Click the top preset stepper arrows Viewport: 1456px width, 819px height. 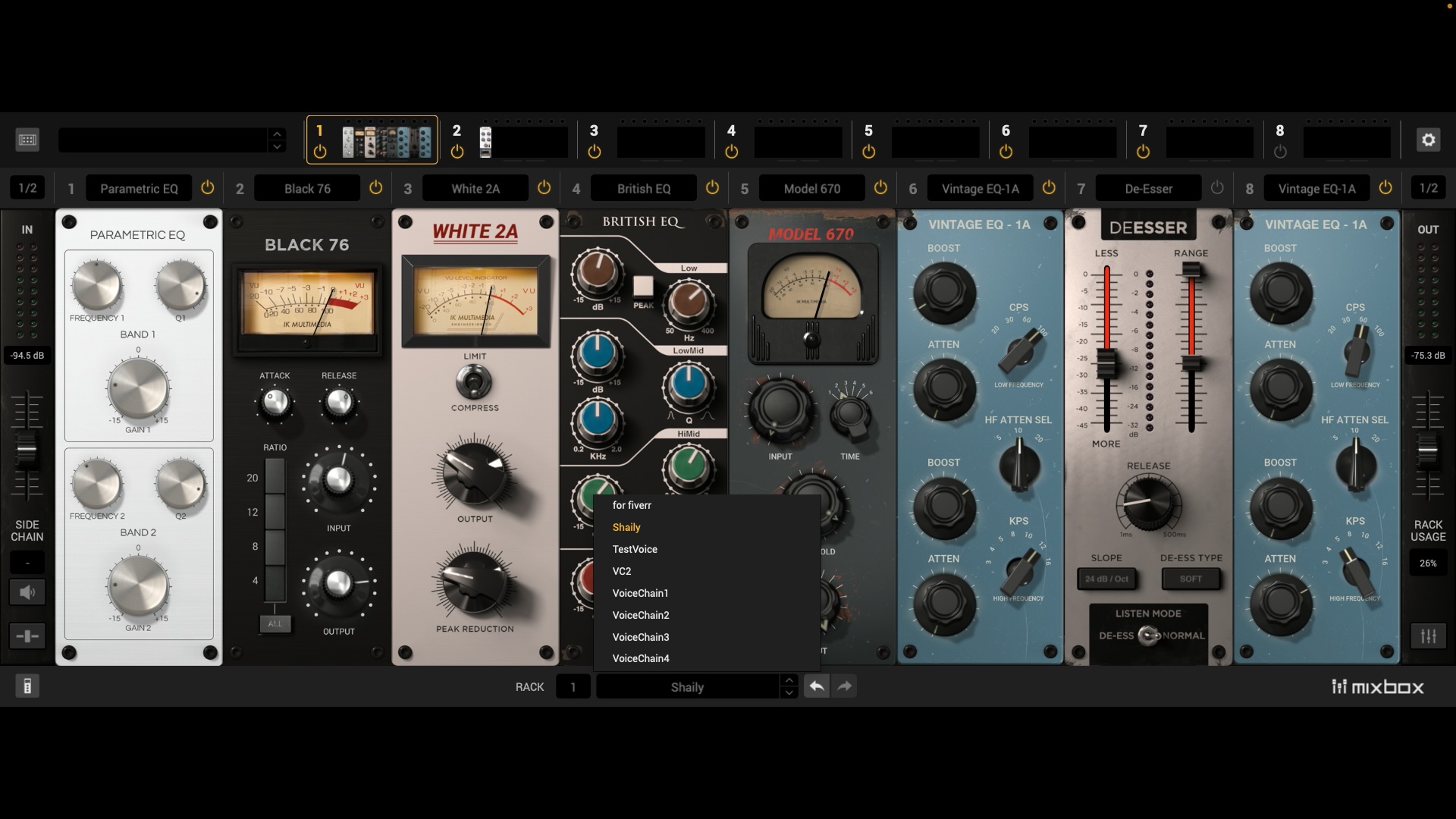coord(277,140)
